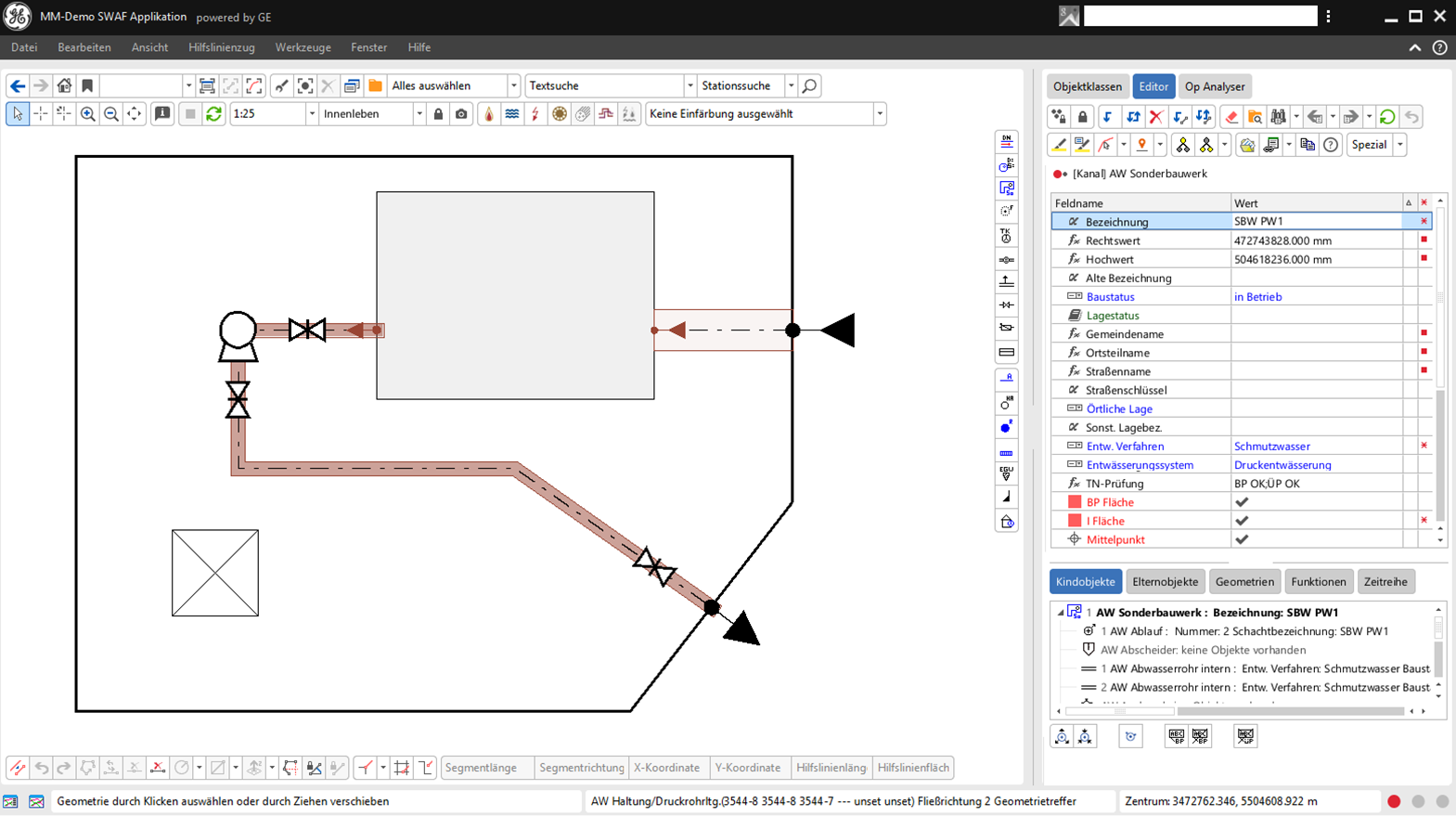Click the question mark help icon in Editor
Screen dimensions: 1456x816
[1331, 145]
